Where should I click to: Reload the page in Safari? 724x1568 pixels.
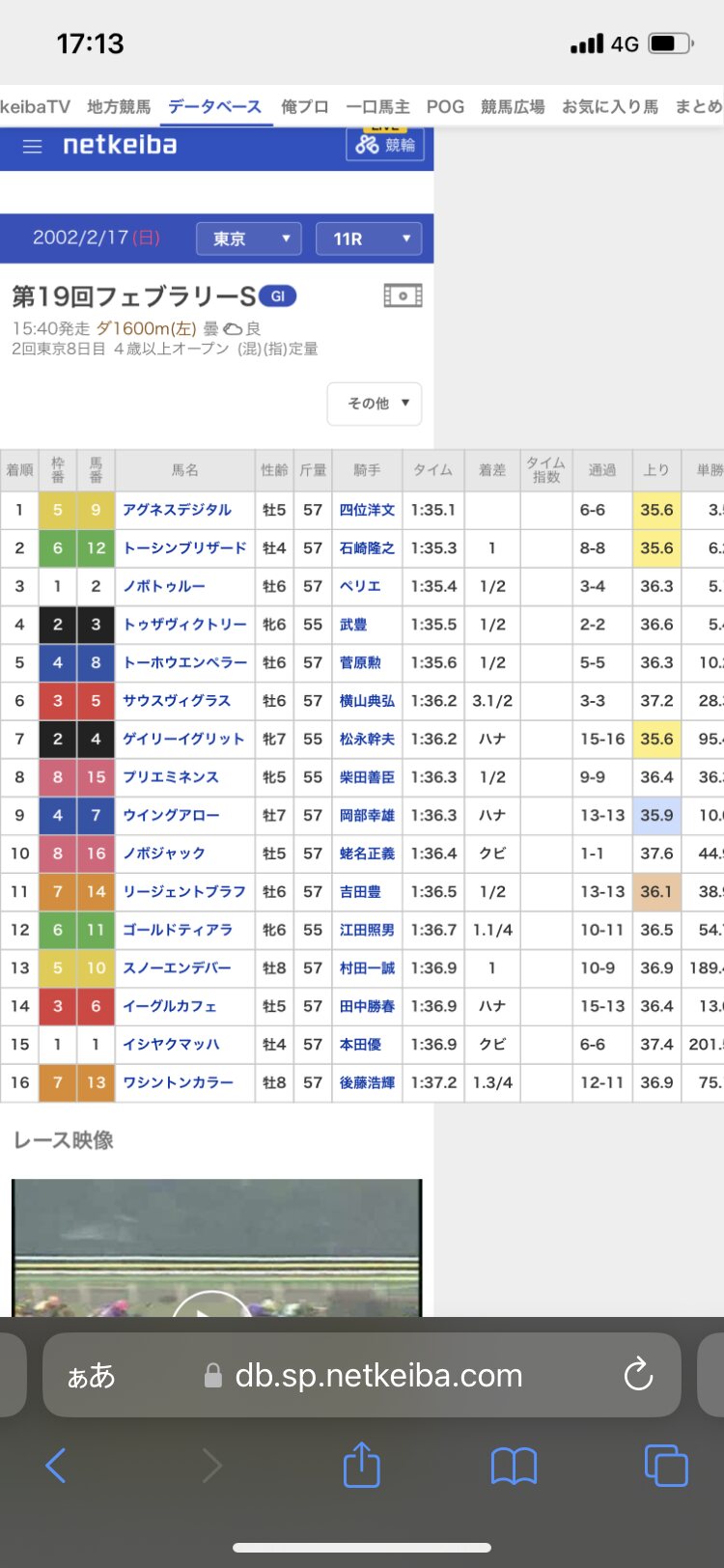coord(638,1375)
